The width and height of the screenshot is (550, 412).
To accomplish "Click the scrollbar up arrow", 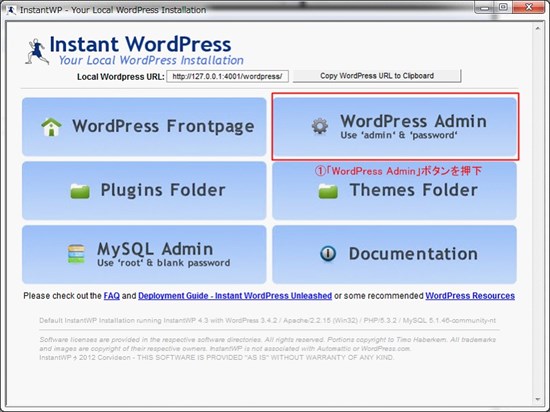I will tap(538, 28).
